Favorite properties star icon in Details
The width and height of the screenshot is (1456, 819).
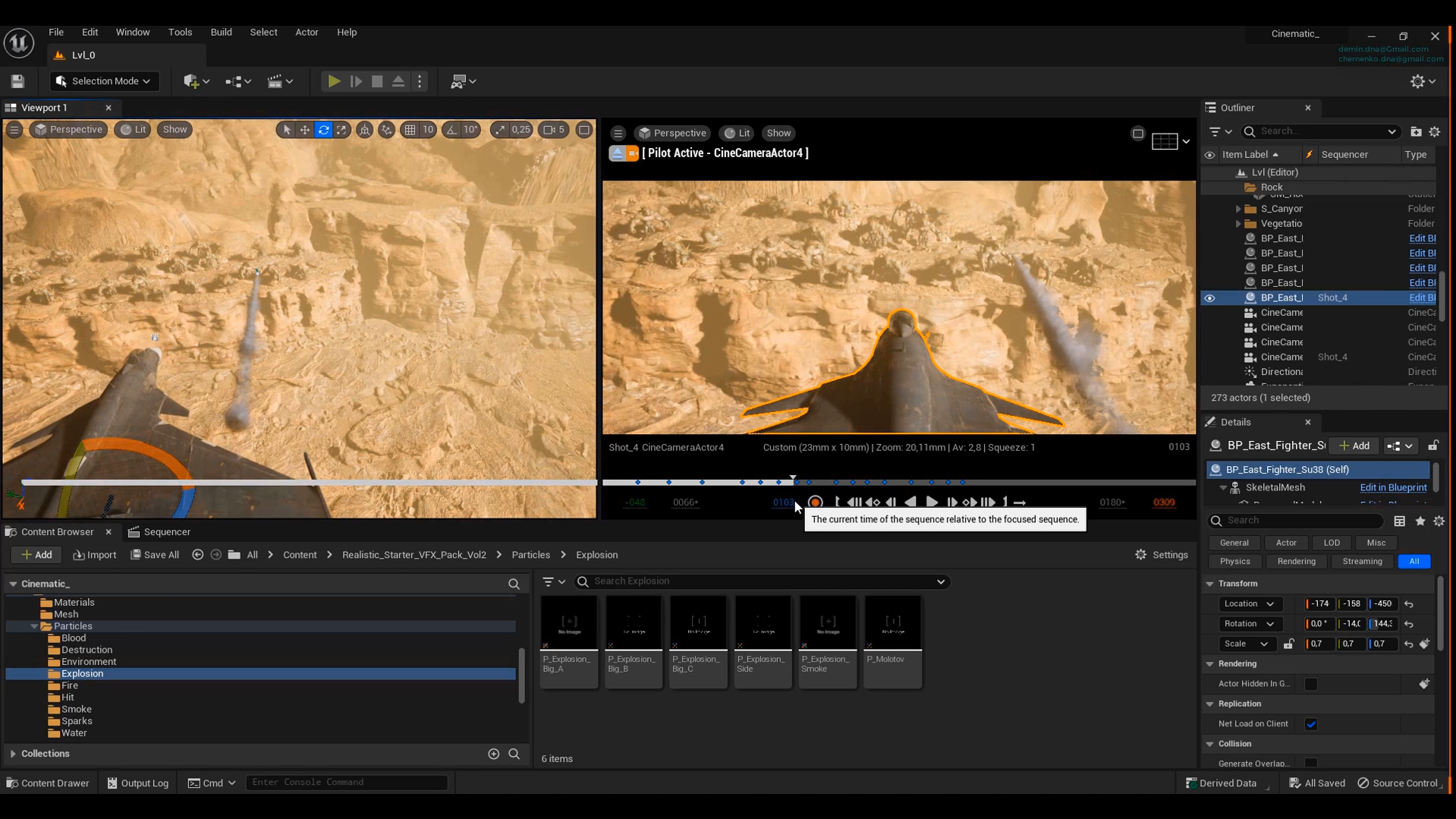pyautogui.click(x=1420, y=521)
